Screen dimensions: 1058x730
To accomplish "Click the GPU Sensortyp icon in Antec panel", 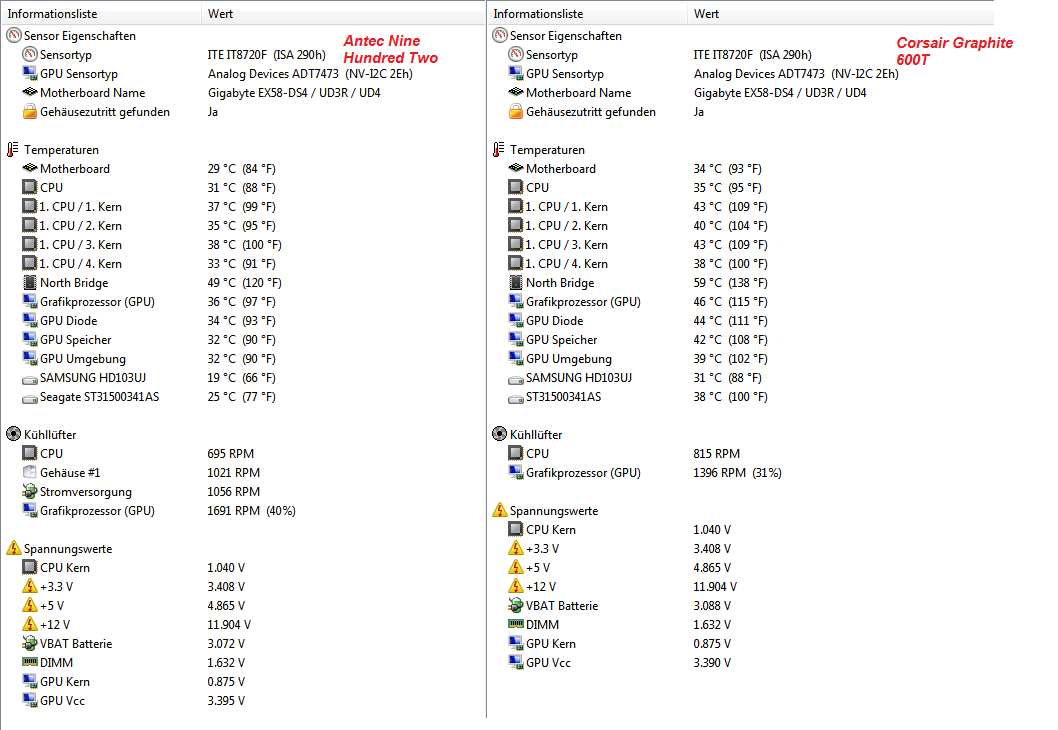I will [x=30, y=74].
